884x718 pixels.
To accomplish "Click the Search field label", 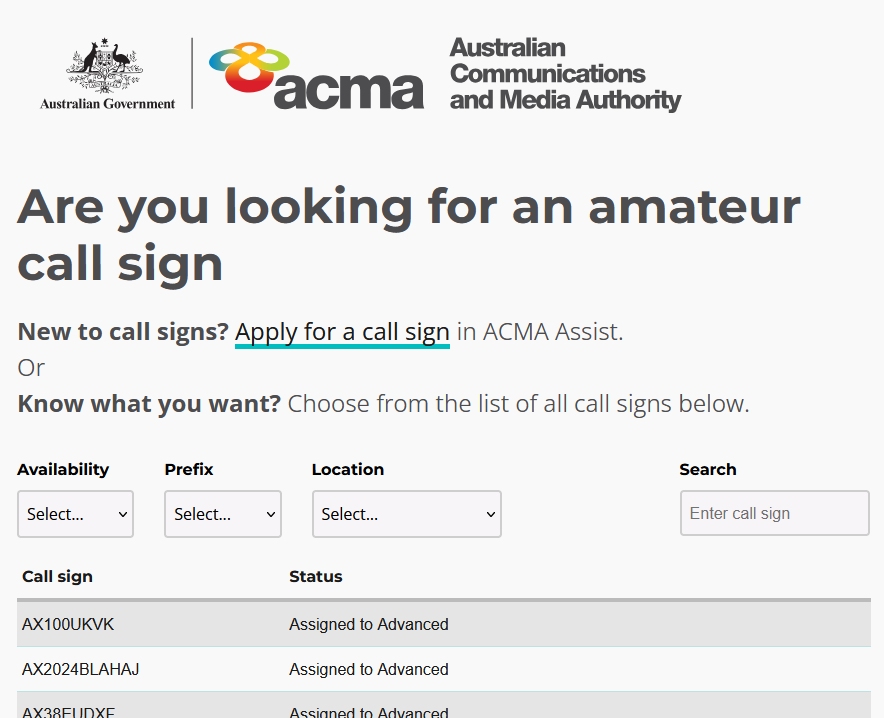I will (707, 469).
